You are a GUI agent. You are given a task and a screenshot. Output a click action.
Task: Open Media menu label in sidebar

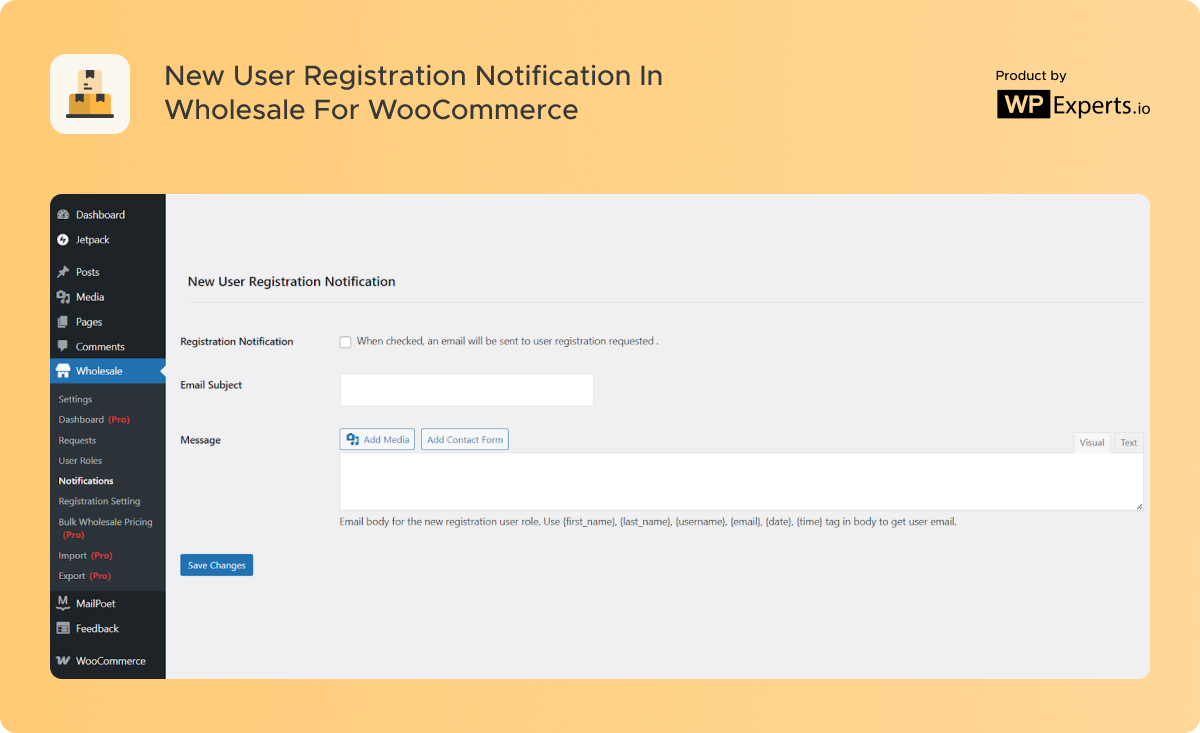point(90,297)
